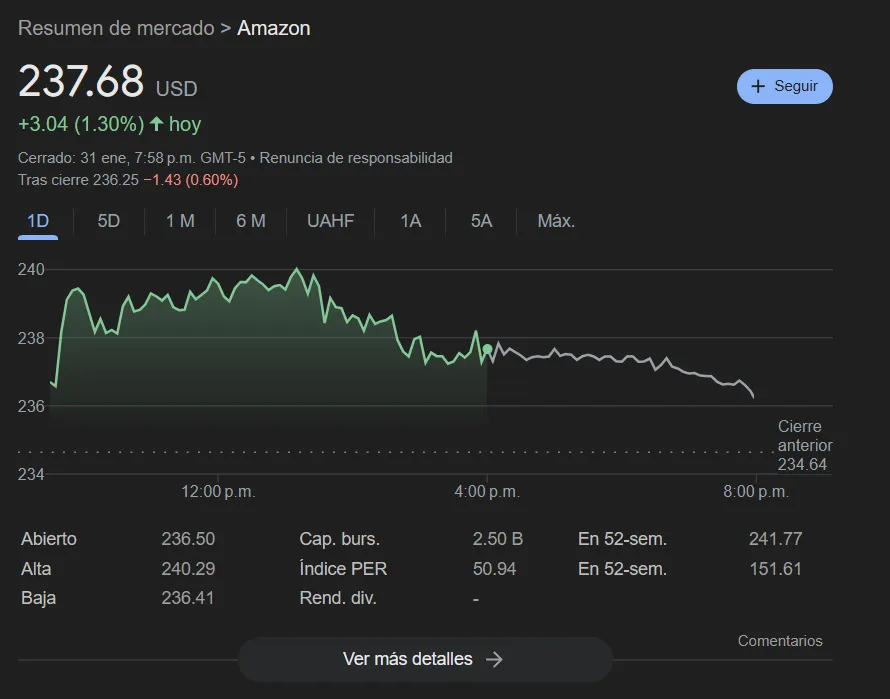Select the 1D range tab
Screen dimensions: 890x699
point(38,221)
